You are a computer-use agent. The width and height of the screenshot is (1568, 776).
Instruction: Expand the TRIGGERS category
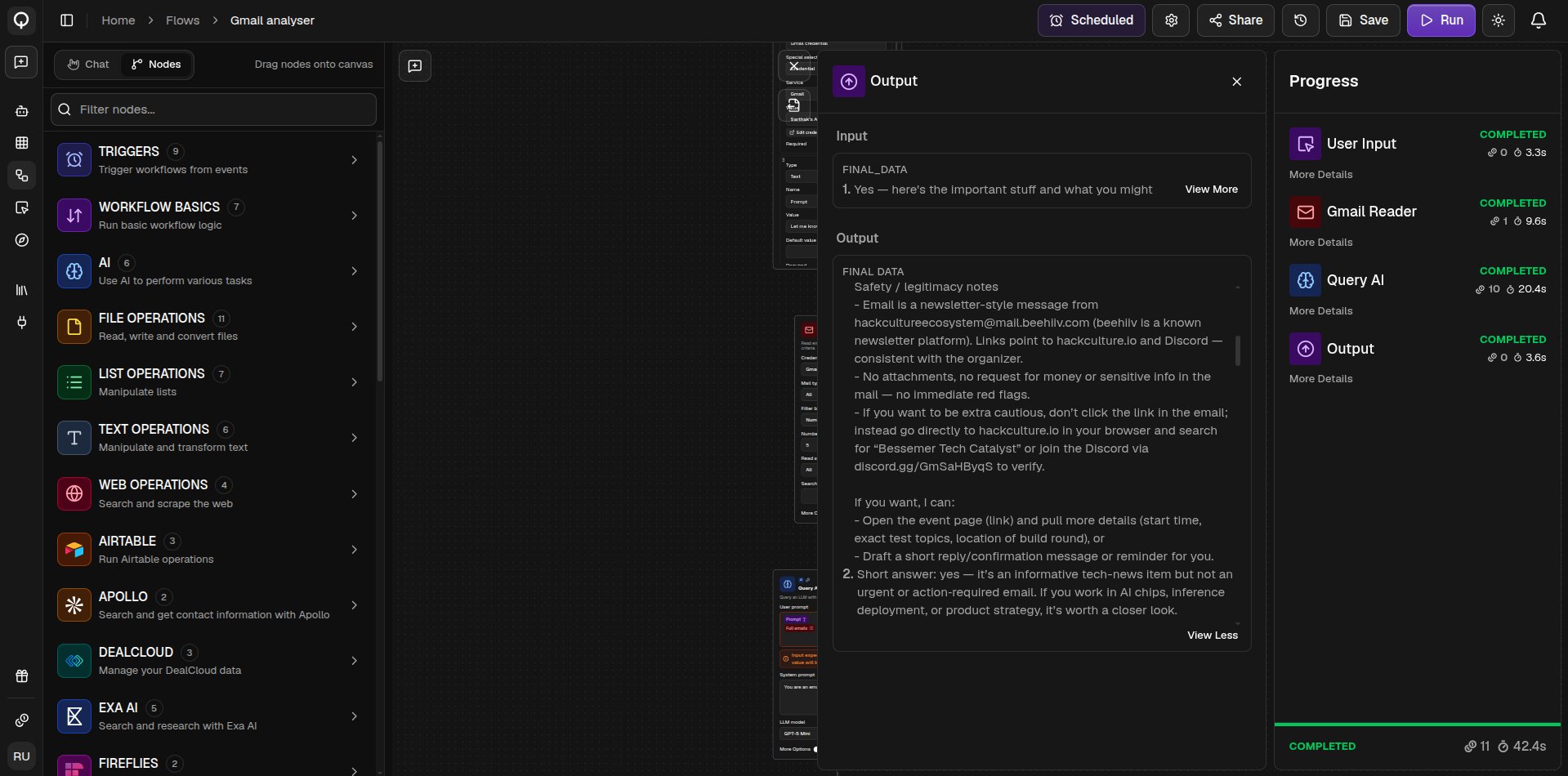[354, 160]
